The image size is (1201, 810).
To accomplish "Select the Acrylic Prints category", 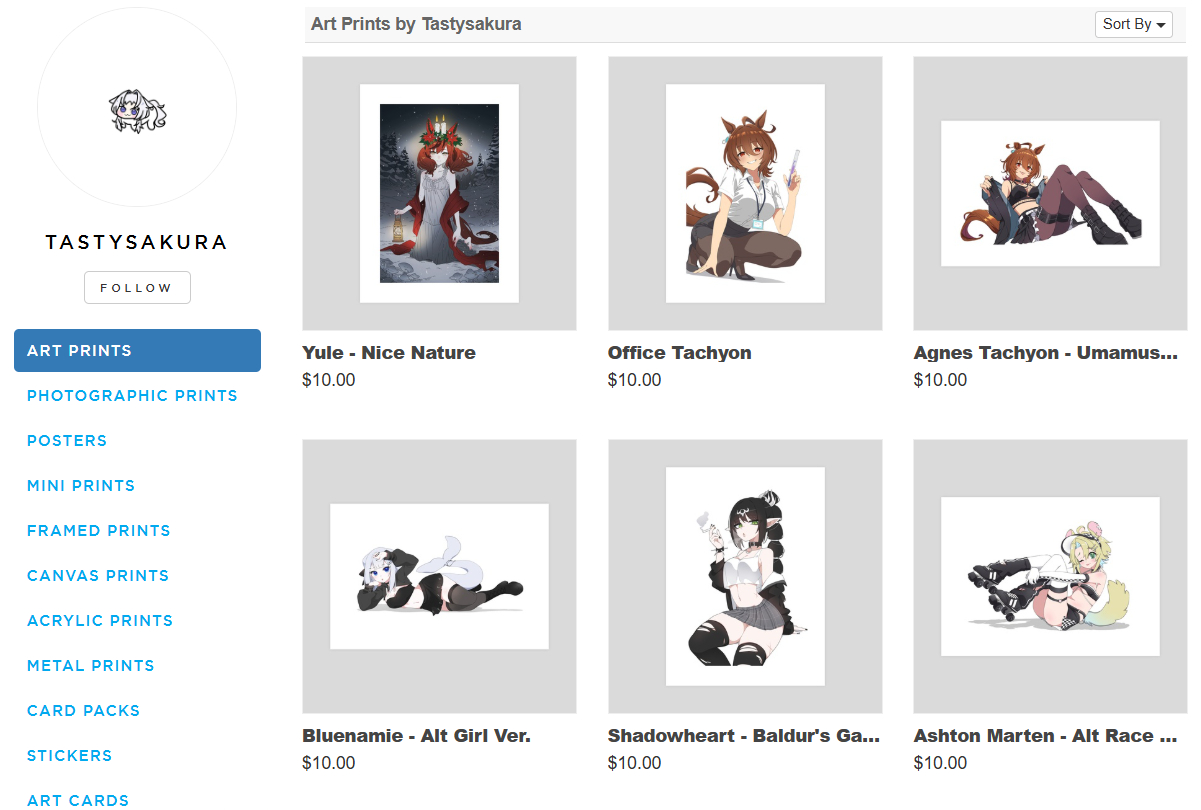I will coord(100,621).
